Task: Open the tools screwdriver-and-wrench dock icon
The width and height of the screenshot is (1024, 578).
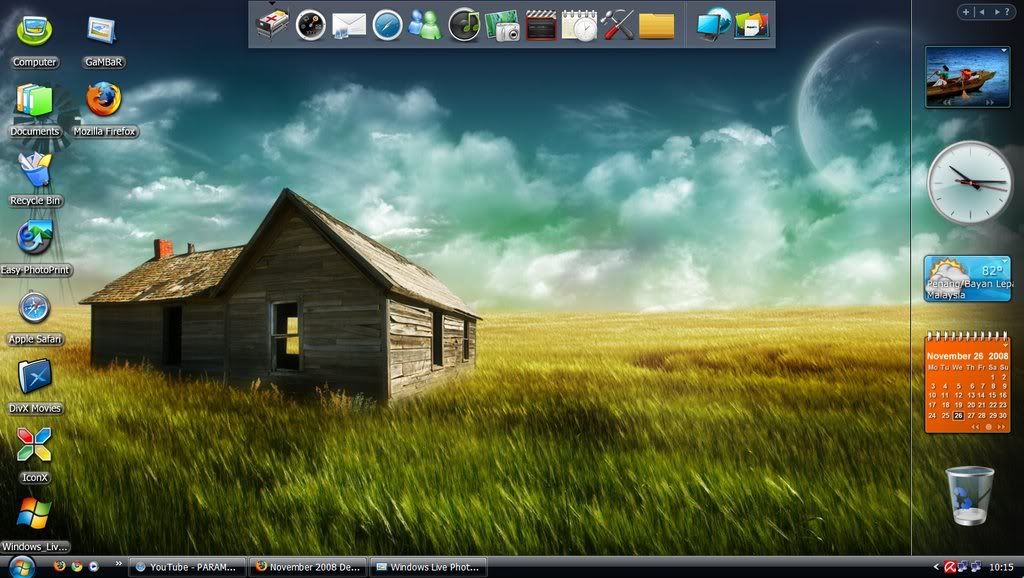Action: [x=618, y=25]
